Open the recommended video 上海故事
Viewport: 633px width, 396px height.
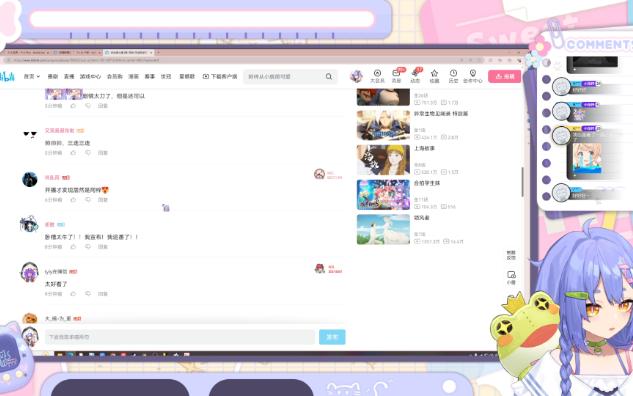coord(383,160)
